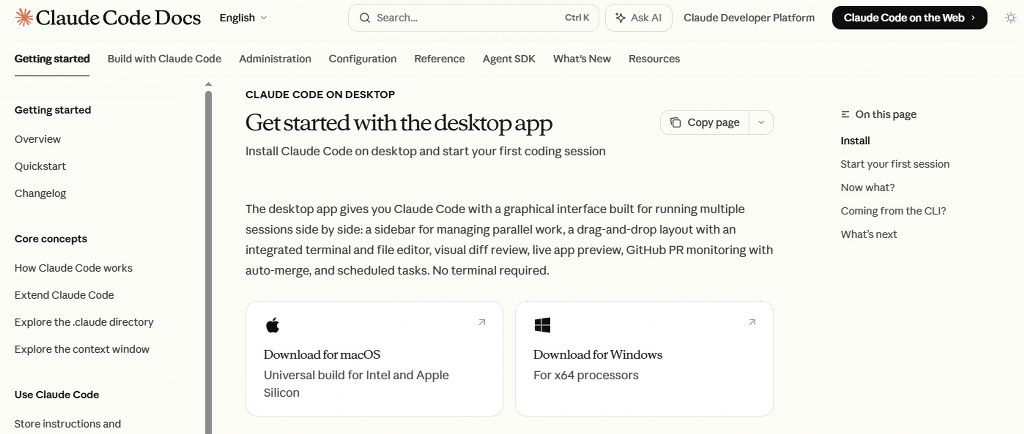This screenshot has height=434, width=1024.
Task: Click the copy icon in Copy page
Action: 676,122
